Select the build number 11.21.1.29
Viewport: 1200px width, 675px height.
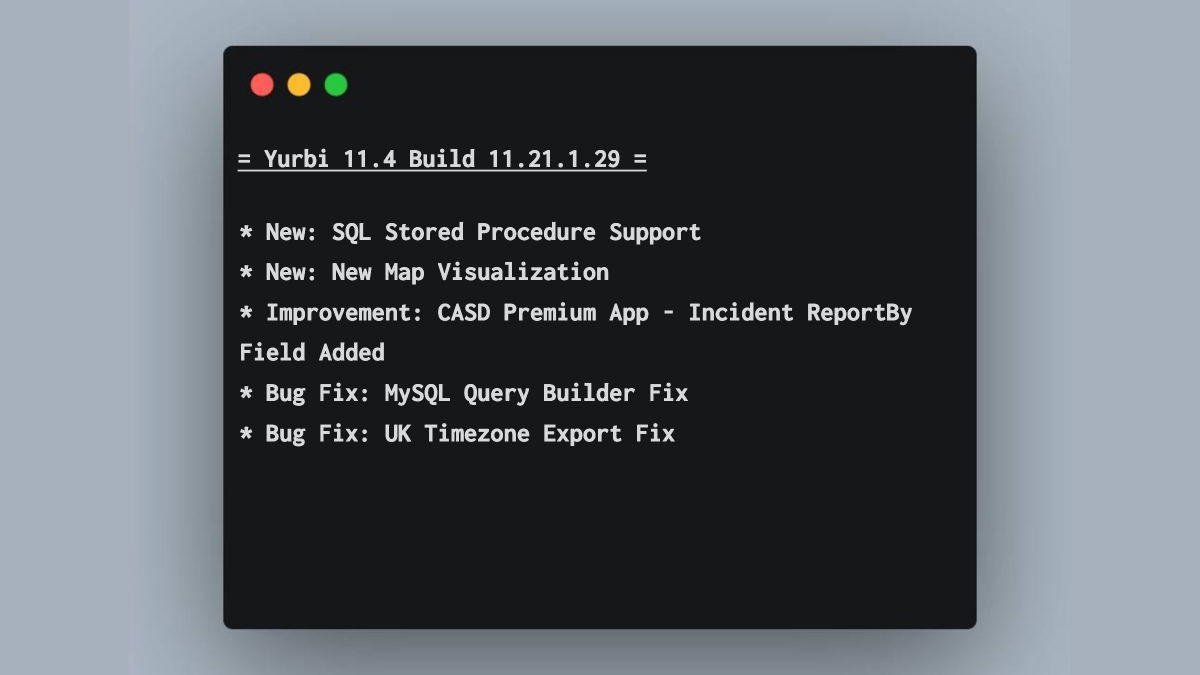tap(555, 159)
